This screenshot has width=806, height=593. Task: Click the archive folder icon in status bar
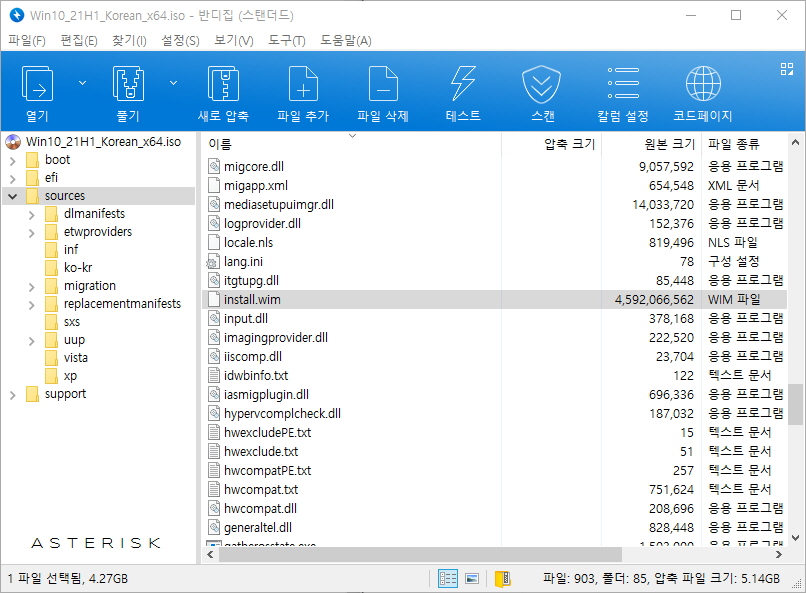click(x=502, y=579)
